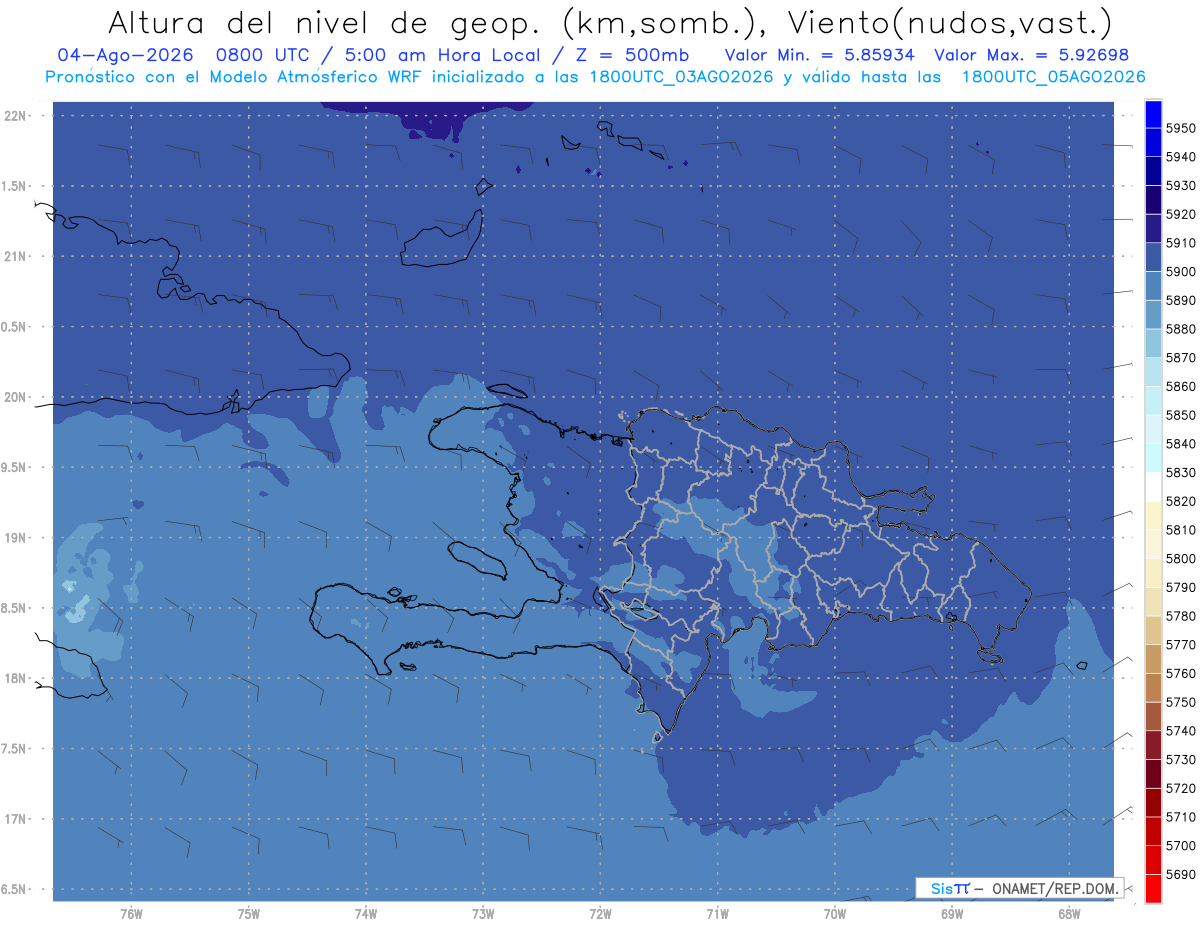The image size is (1200, 927).
Task: Click the latitude label '17N'
Action: click(16, 819)
